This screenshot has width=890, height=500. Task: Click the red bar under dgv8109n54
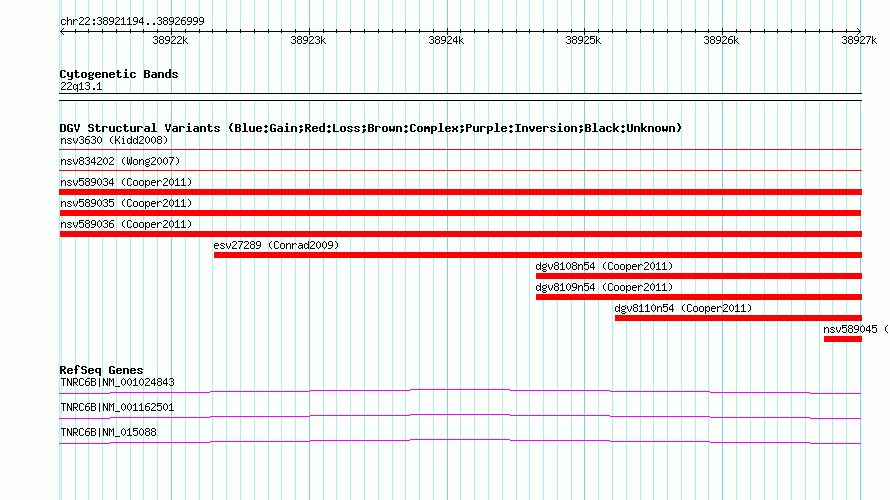click(x=699, y=297)
